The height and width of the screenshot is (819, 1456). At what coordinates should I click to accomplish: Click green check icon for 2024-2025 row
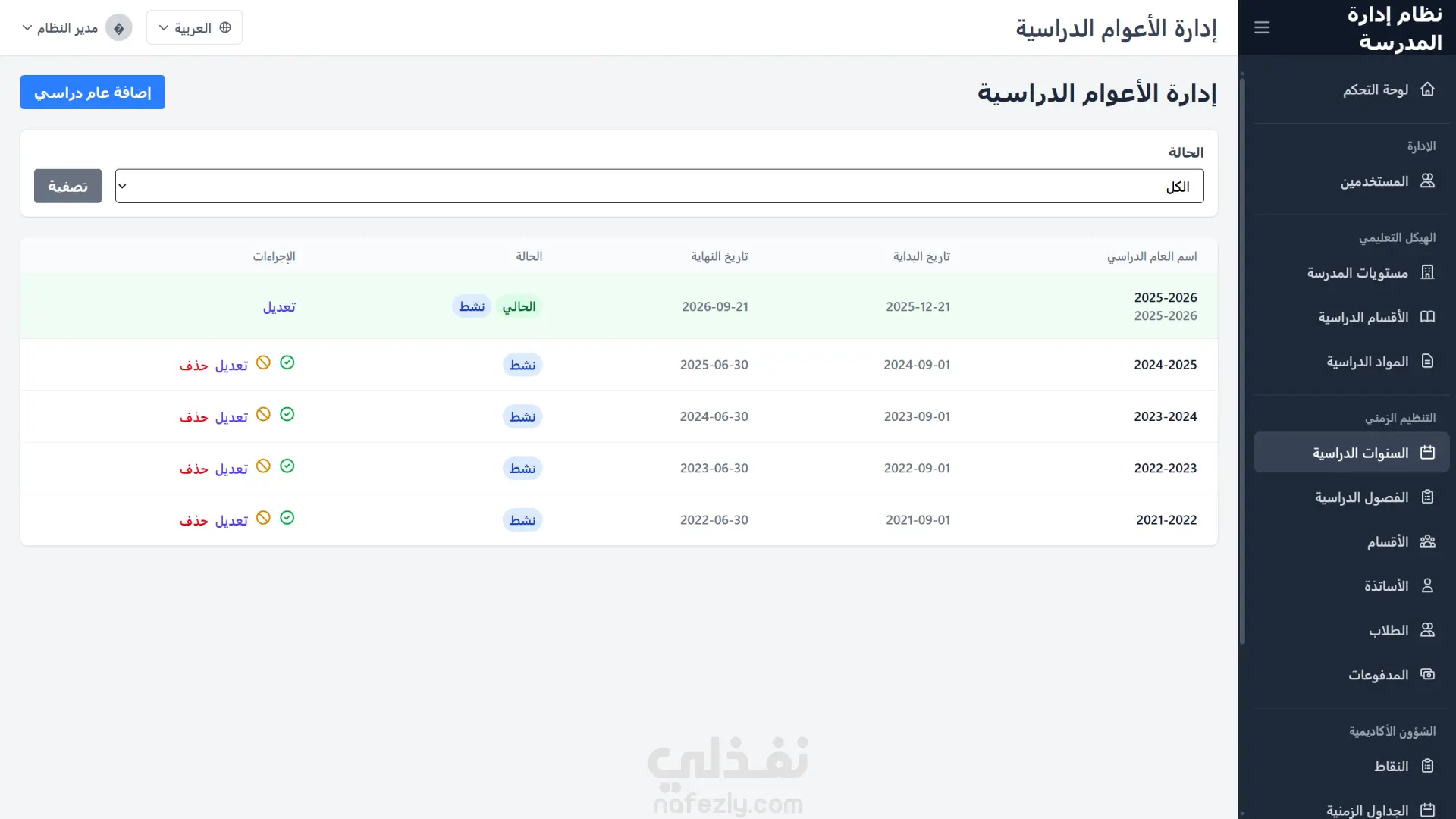[287, 362]
